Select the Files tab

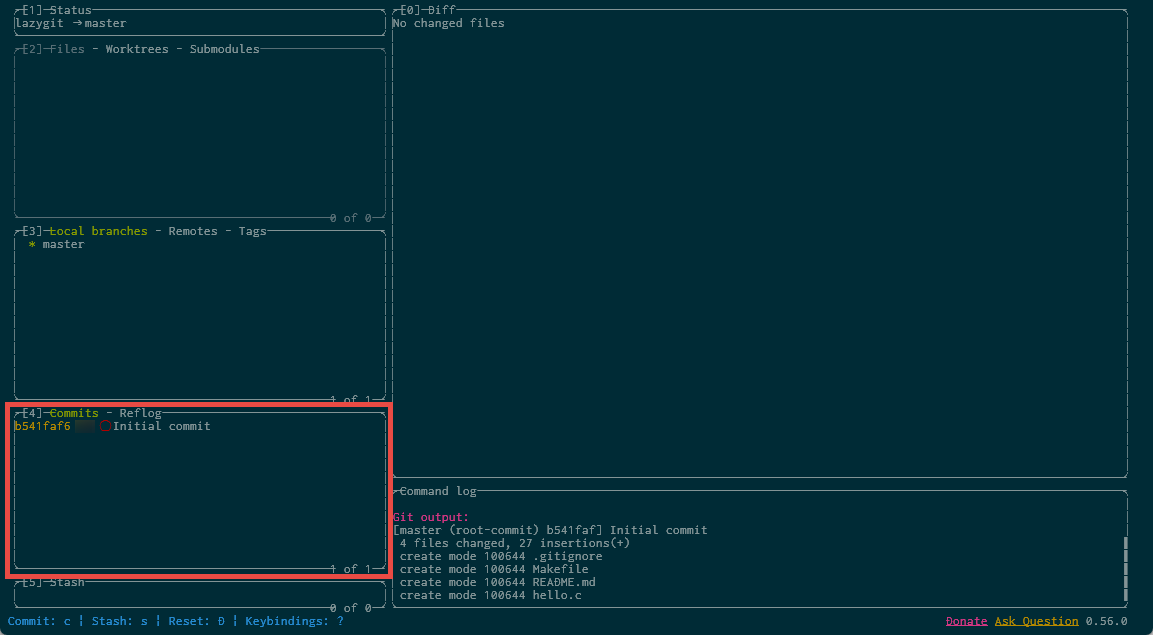(x=67, y=49)
